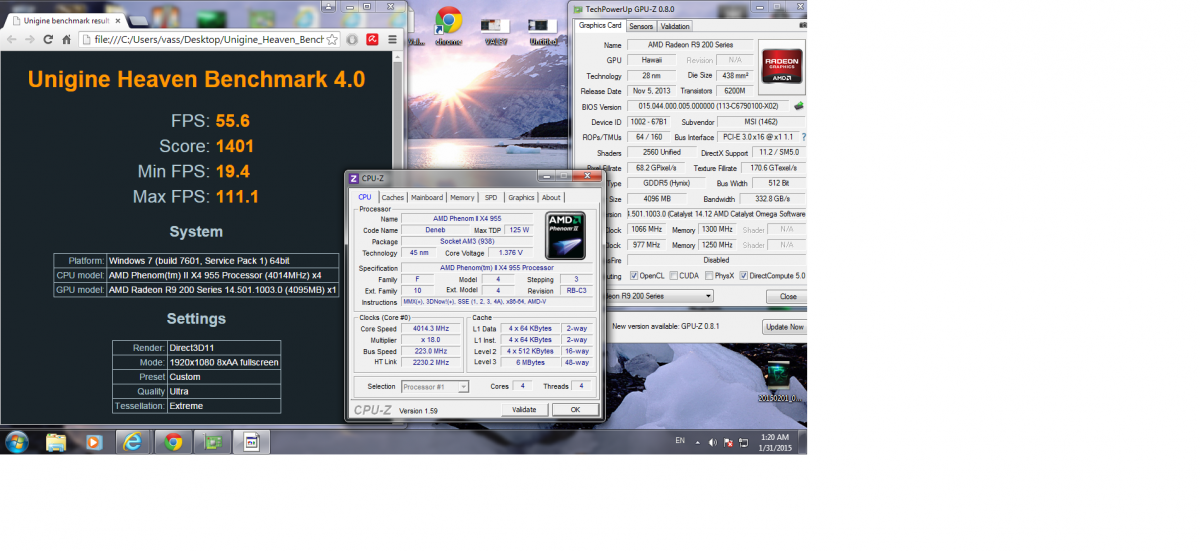
Task: Reload the Unigine results page
Action: [49, 39]
